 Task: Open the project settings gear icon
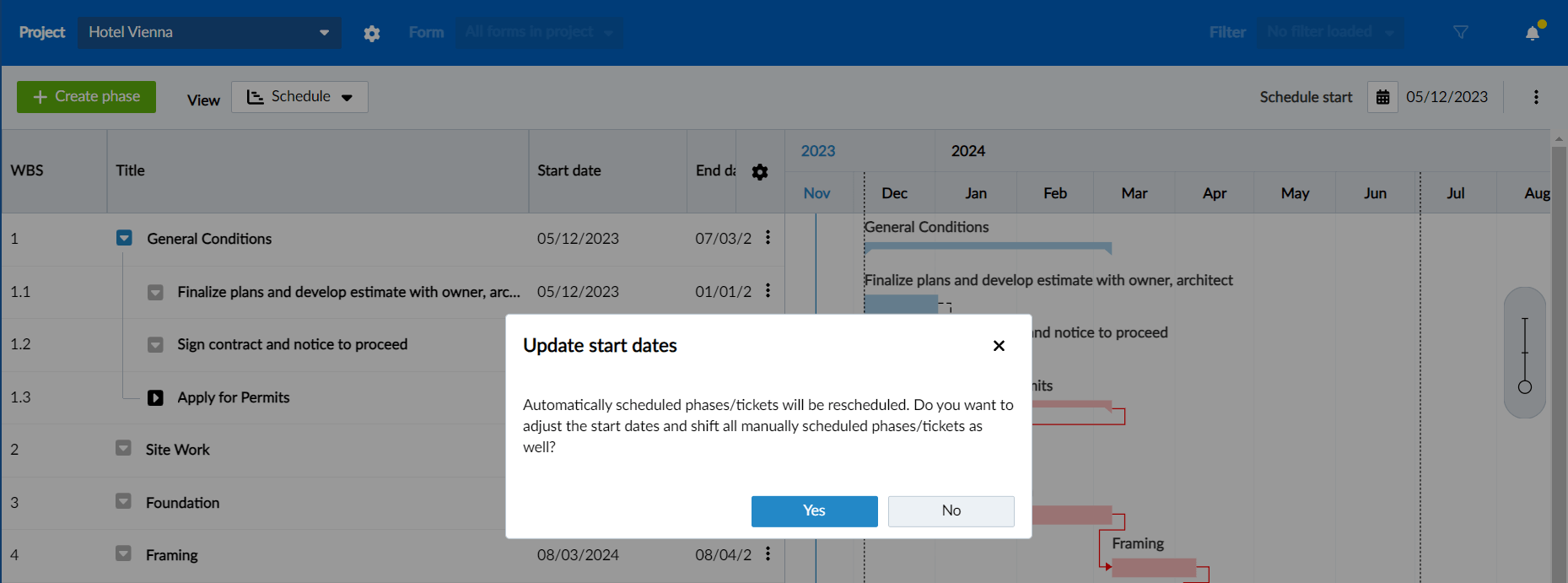[x=371, y=32]
